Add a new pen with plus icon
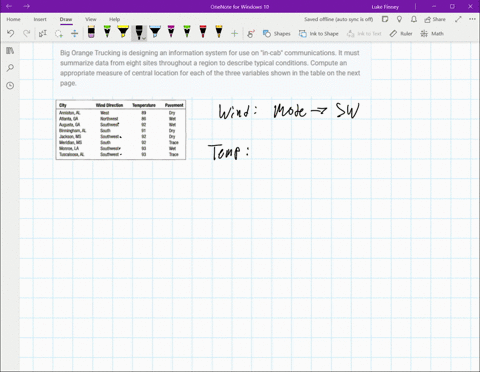The width and height of the screenshot is (480, 372). [x=234, y=33]
